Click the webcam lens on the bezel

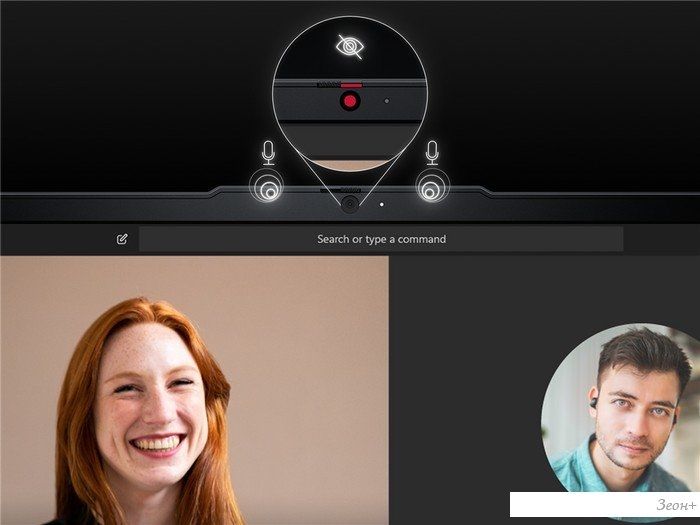point(349,202)
